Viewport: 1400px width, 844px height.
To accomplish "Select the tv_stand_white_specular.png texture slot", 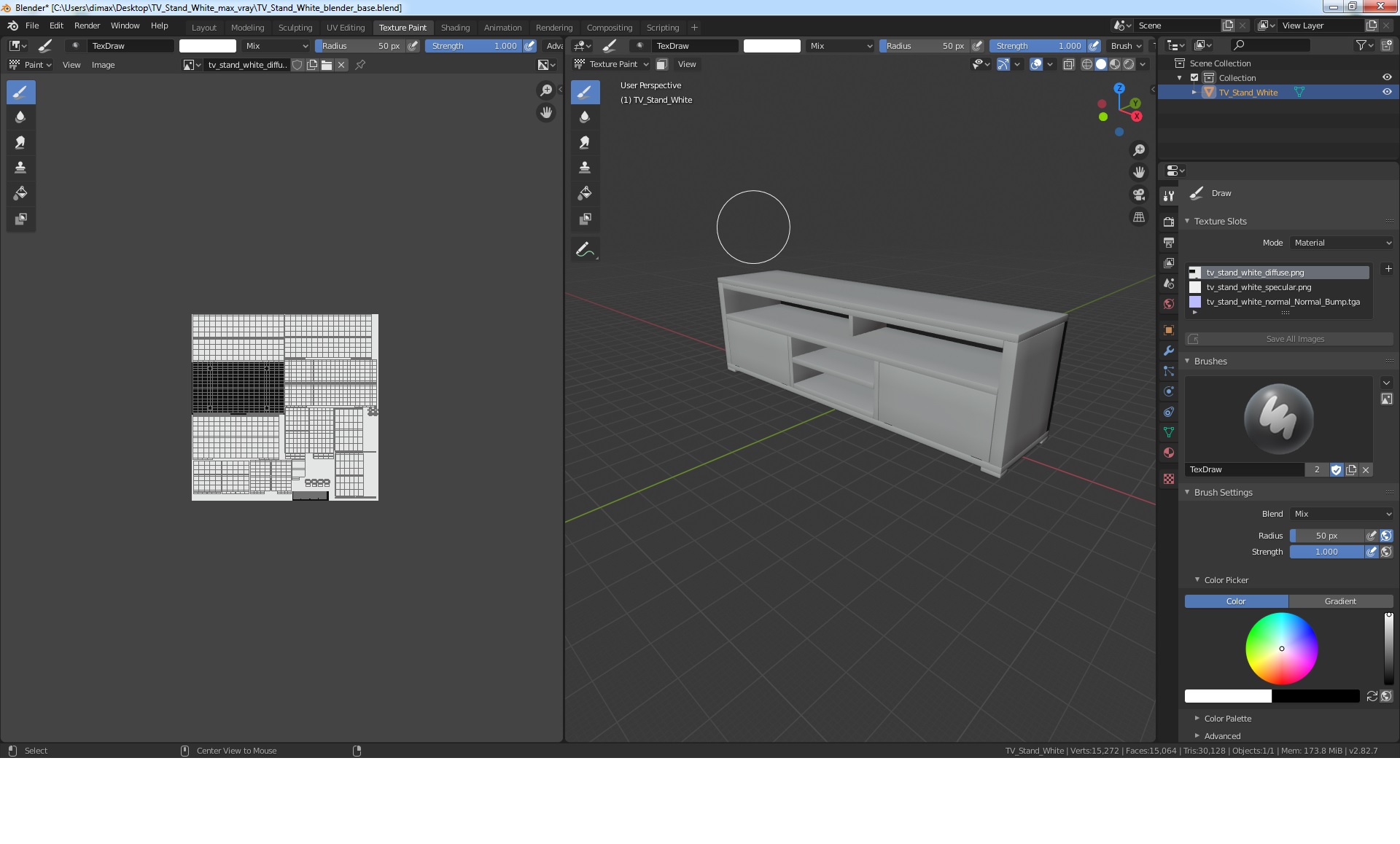I will 1258,287.
